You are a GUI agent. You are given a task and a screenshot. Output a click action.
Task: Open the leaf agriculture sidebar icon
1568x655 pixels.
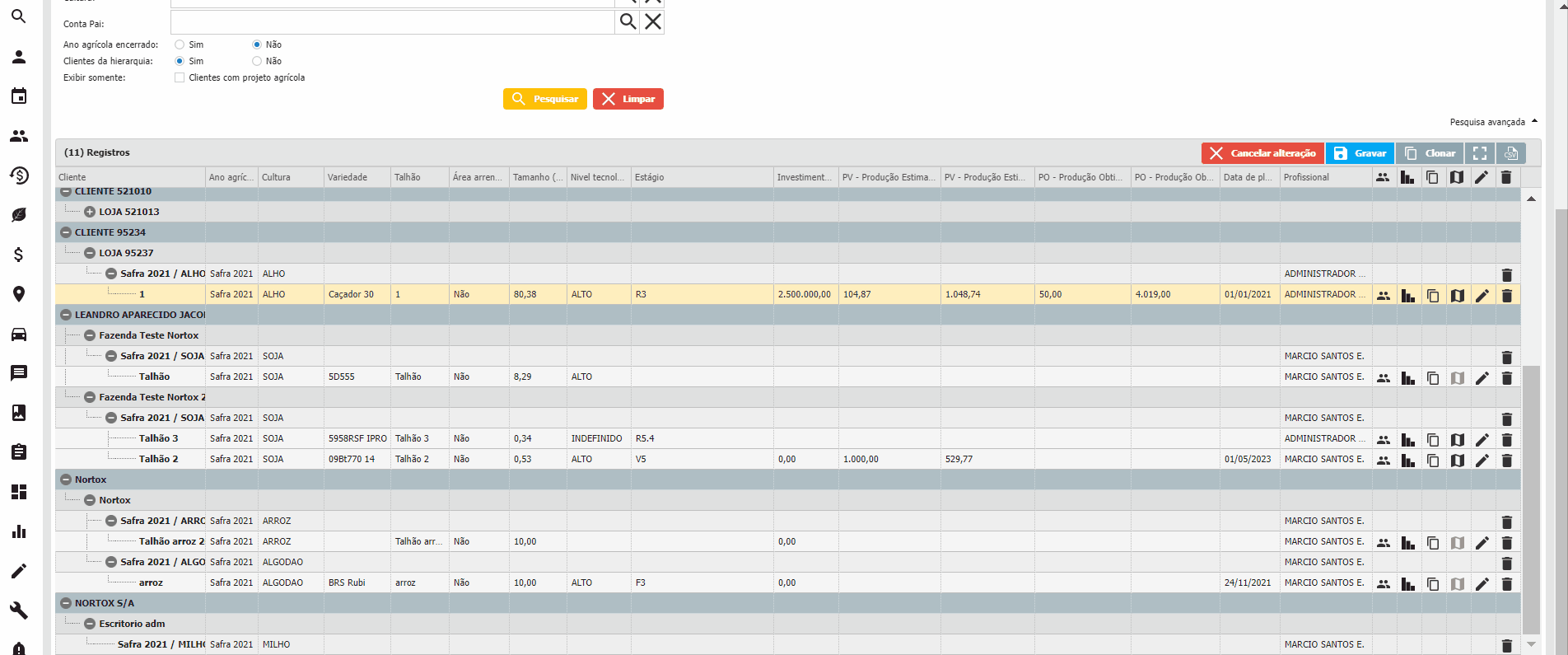[19, 215]
